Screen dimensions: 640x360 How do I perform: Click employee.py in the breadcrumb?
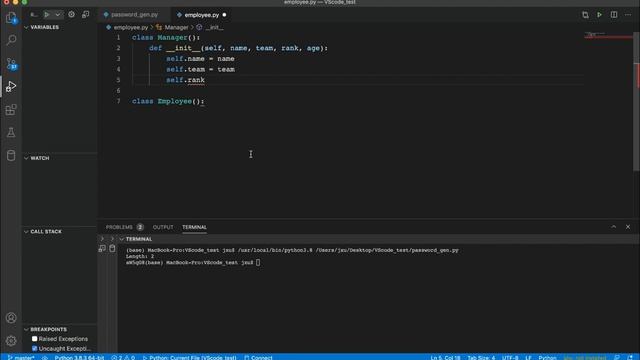coord(131,27)
